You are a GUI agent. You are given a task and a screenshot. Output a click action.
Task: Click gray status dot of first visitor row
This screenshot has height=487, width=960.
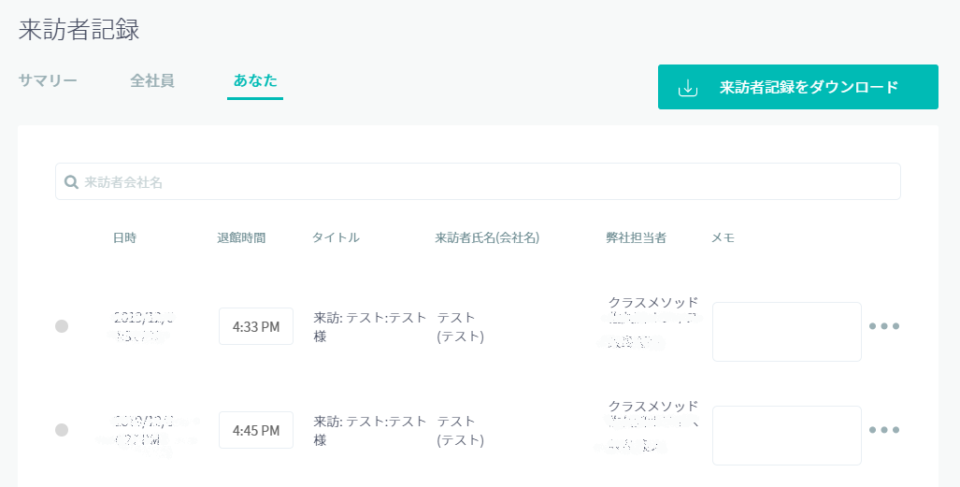[x=62, y=326]
